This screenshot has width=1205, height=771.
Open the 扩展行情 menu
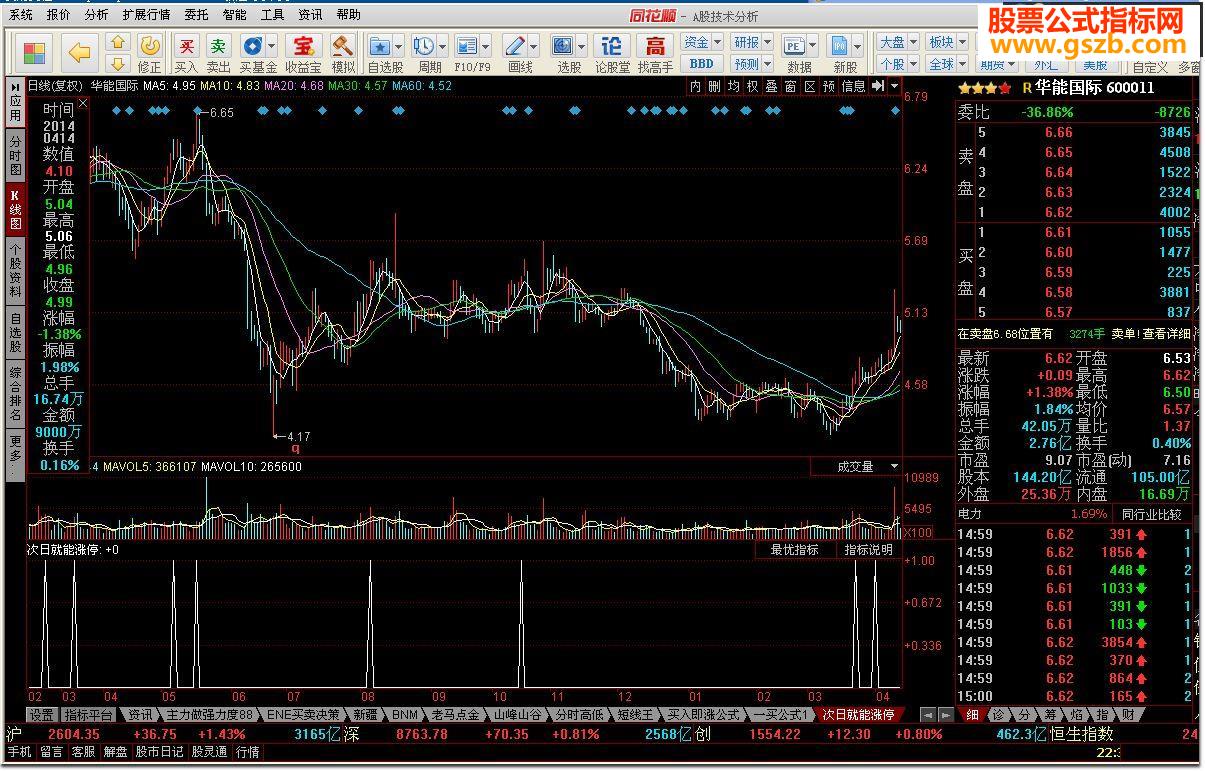coord(146,15)
